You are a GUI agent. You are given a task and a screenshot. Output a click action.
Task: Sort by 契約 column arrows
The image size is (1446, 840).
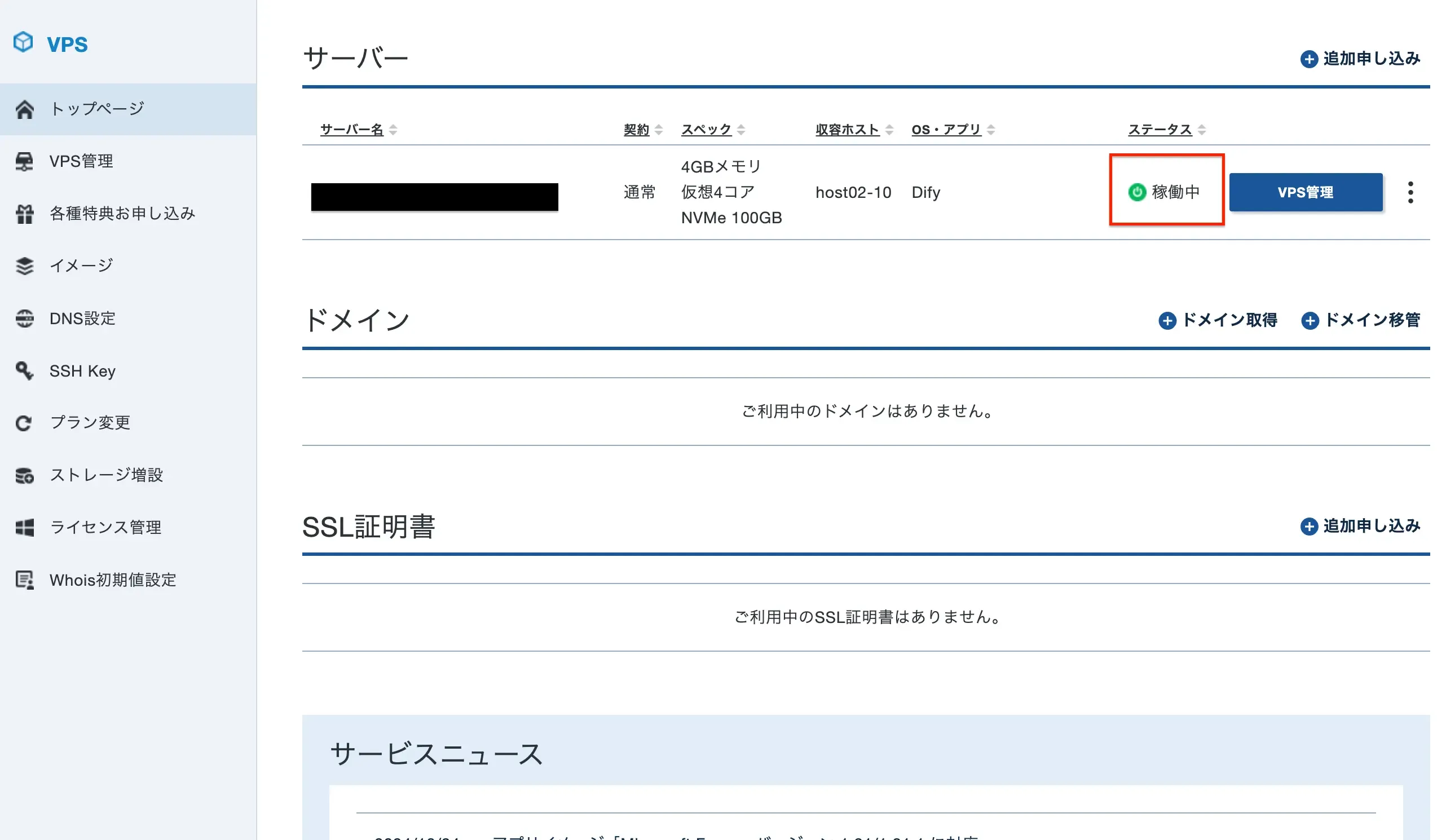click(659, 130)
